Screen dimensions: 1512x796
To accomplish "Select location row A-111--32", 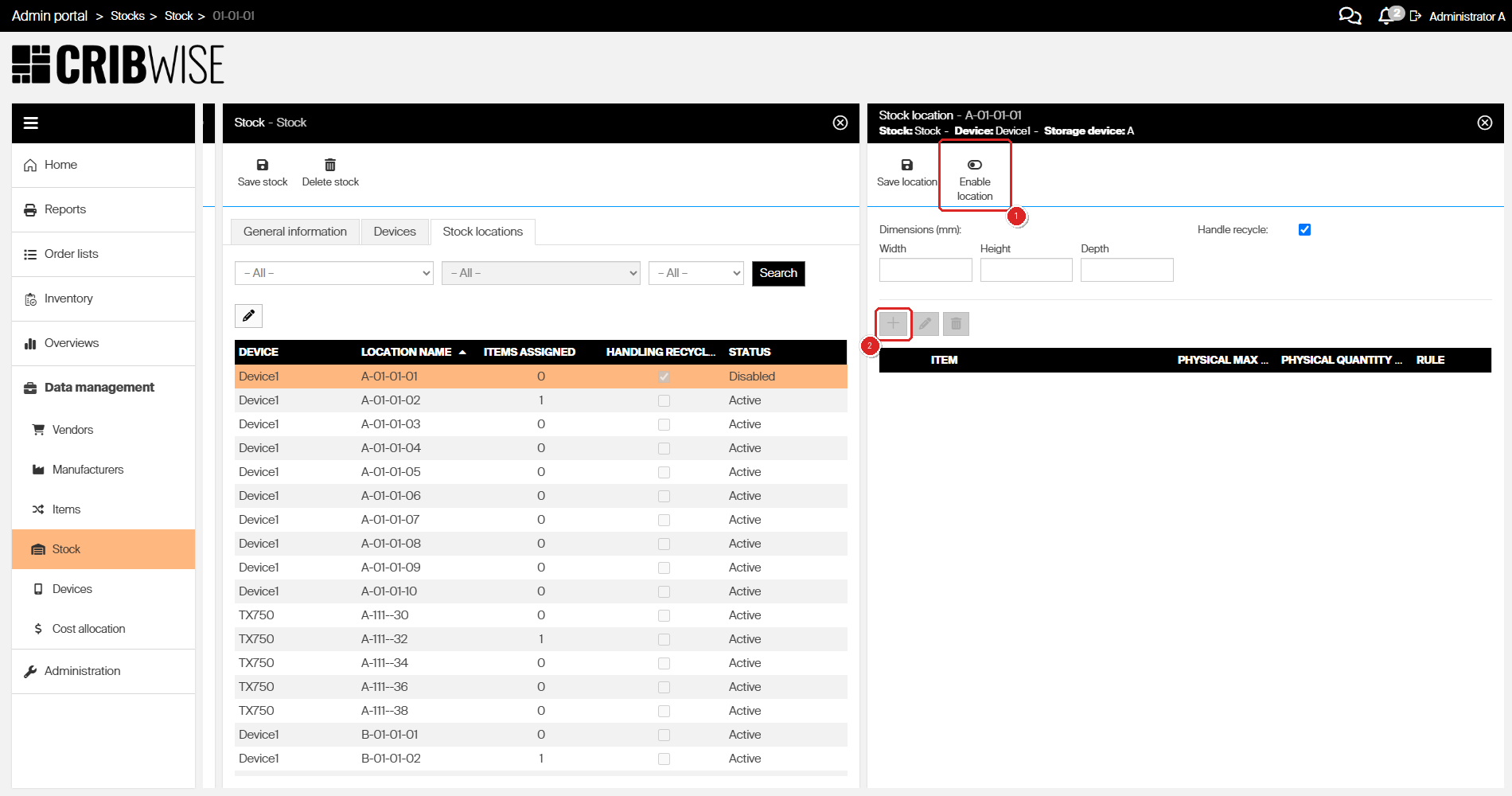I will click(x=541, y=639).
